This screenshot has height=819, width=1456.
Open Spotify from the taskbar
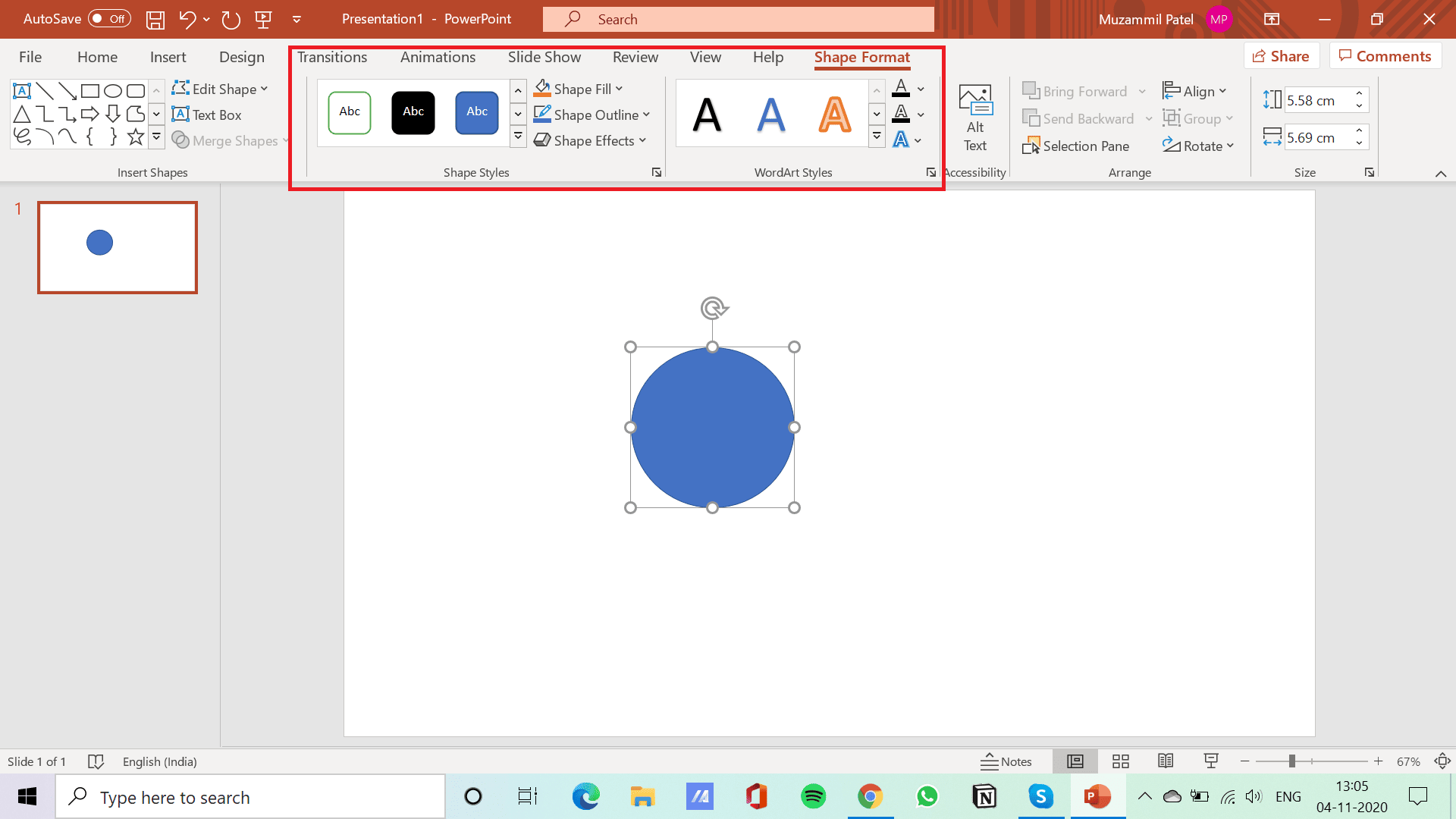813,796
